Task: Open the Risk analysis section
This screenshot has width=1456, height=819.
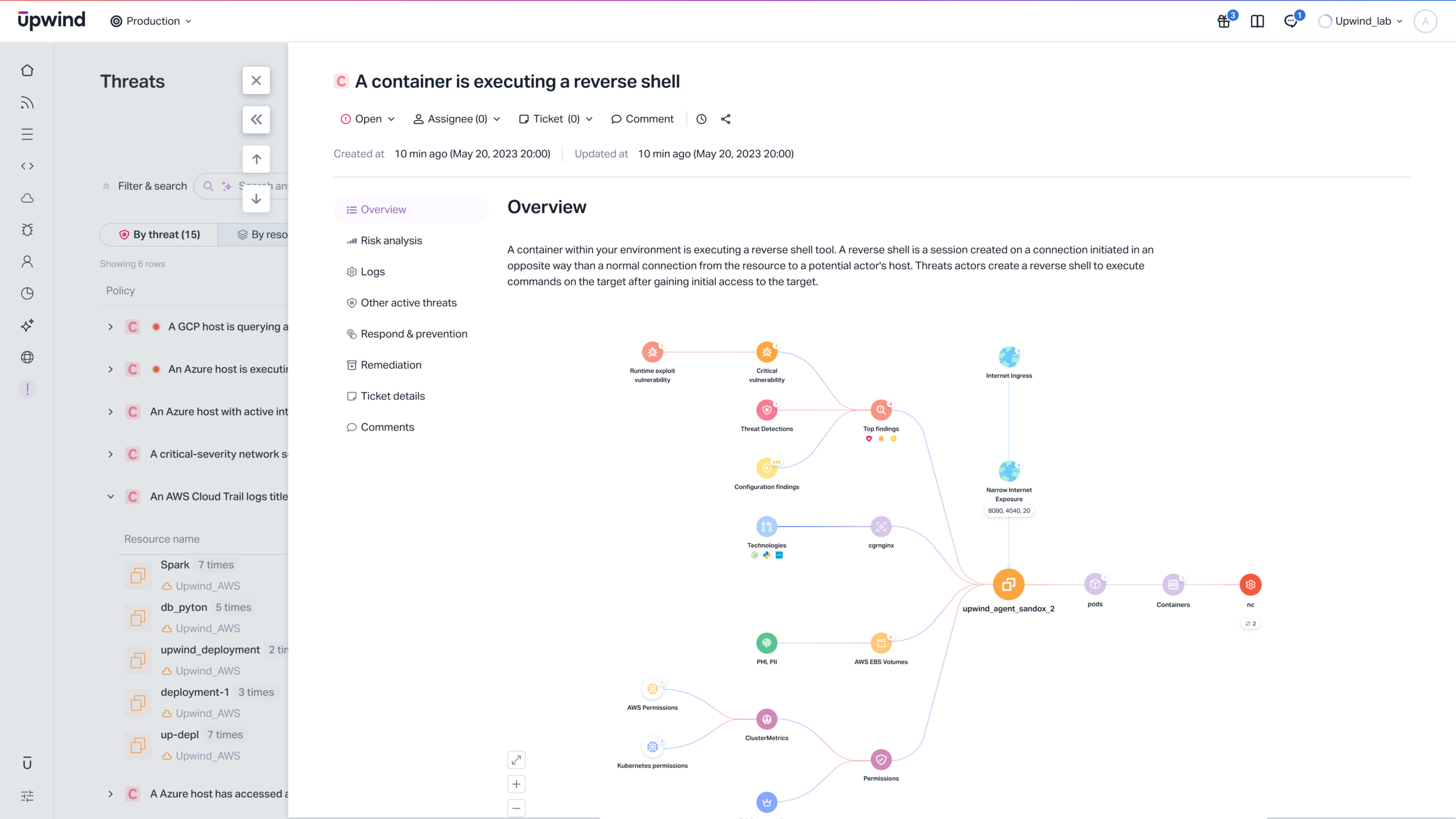Action: [x=391, y=241]
